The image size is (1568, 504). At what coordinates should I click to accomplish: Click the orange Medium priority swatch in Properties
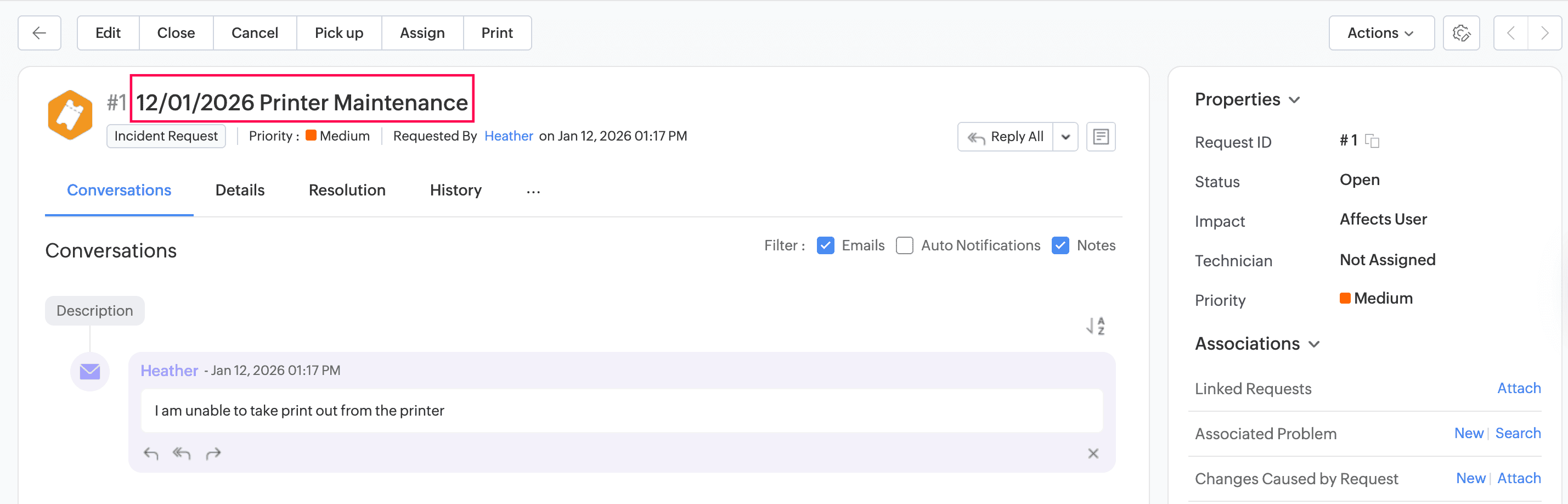pos(1345,298)
